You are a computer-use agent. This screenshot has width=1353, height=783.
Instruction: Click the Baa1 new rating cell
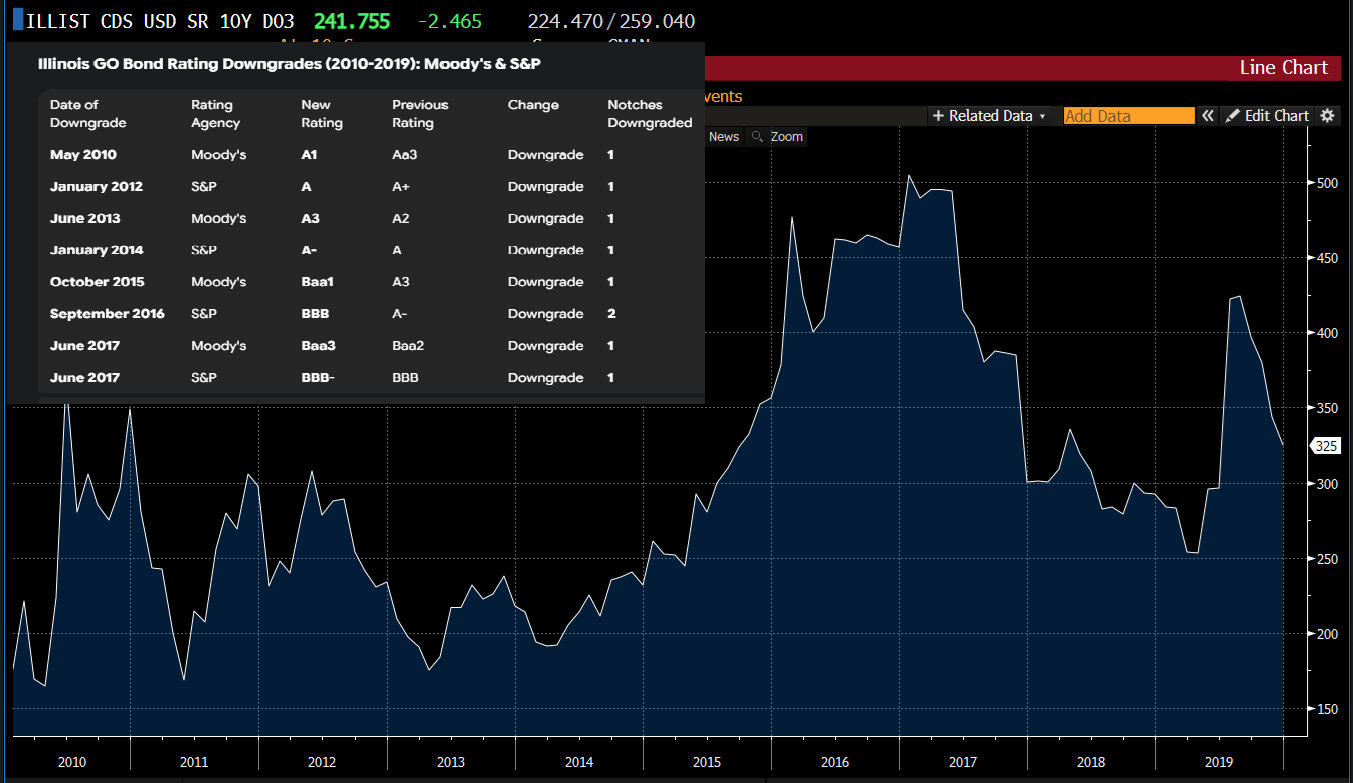317,283
